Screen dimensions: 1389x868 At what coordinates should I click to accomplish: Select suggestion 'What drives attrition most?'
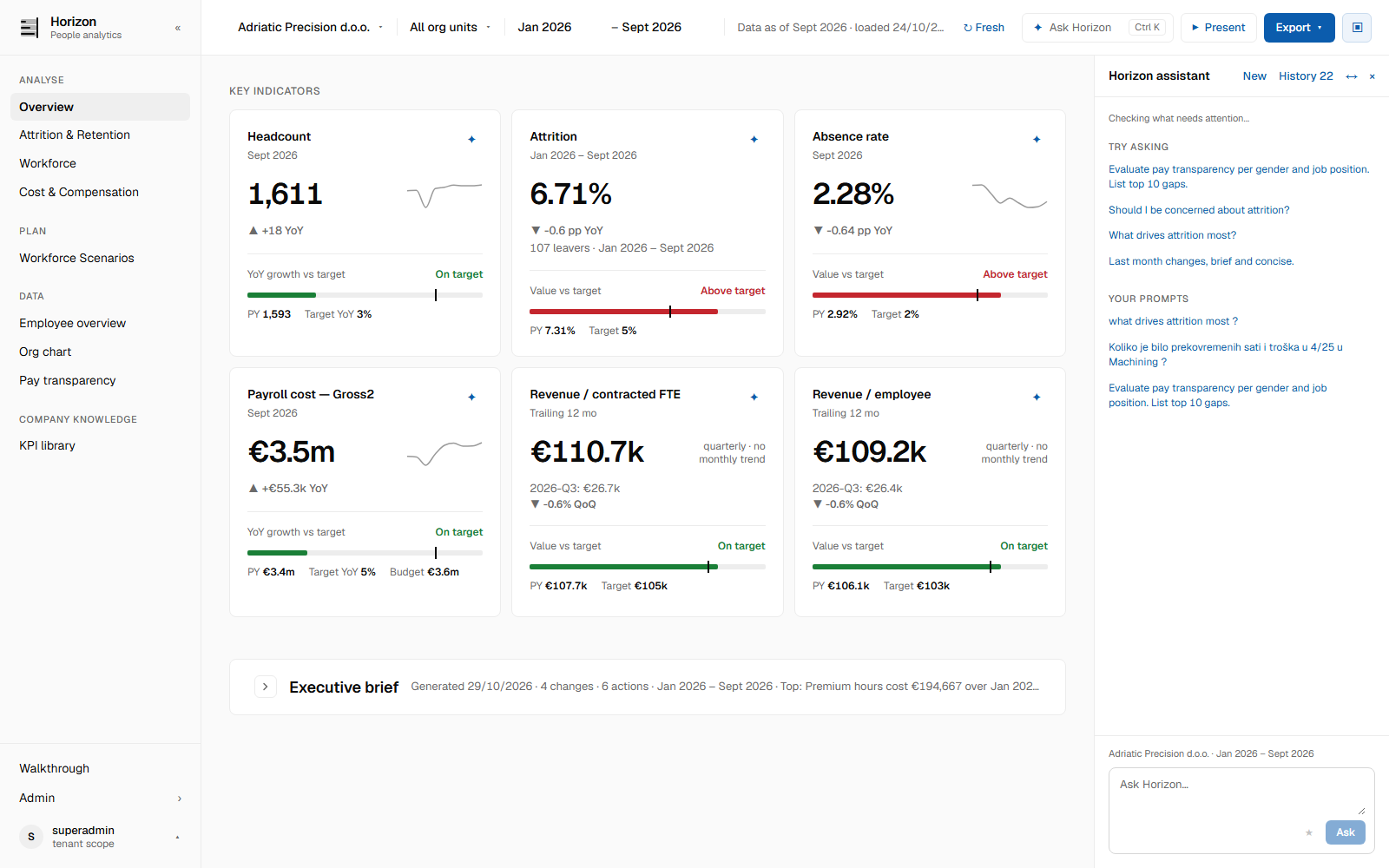[1172, 235]
